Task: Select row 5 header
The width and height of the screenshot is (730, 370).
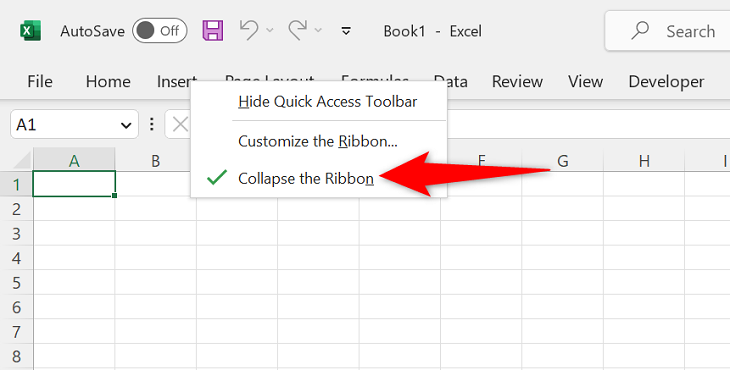Action: click(x=16, y=282)
